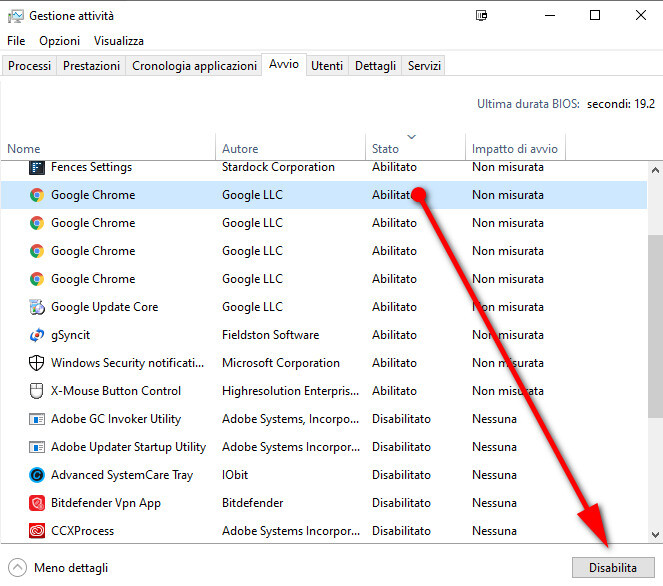Select Windows Security notificati... entry

pos(127,363)
